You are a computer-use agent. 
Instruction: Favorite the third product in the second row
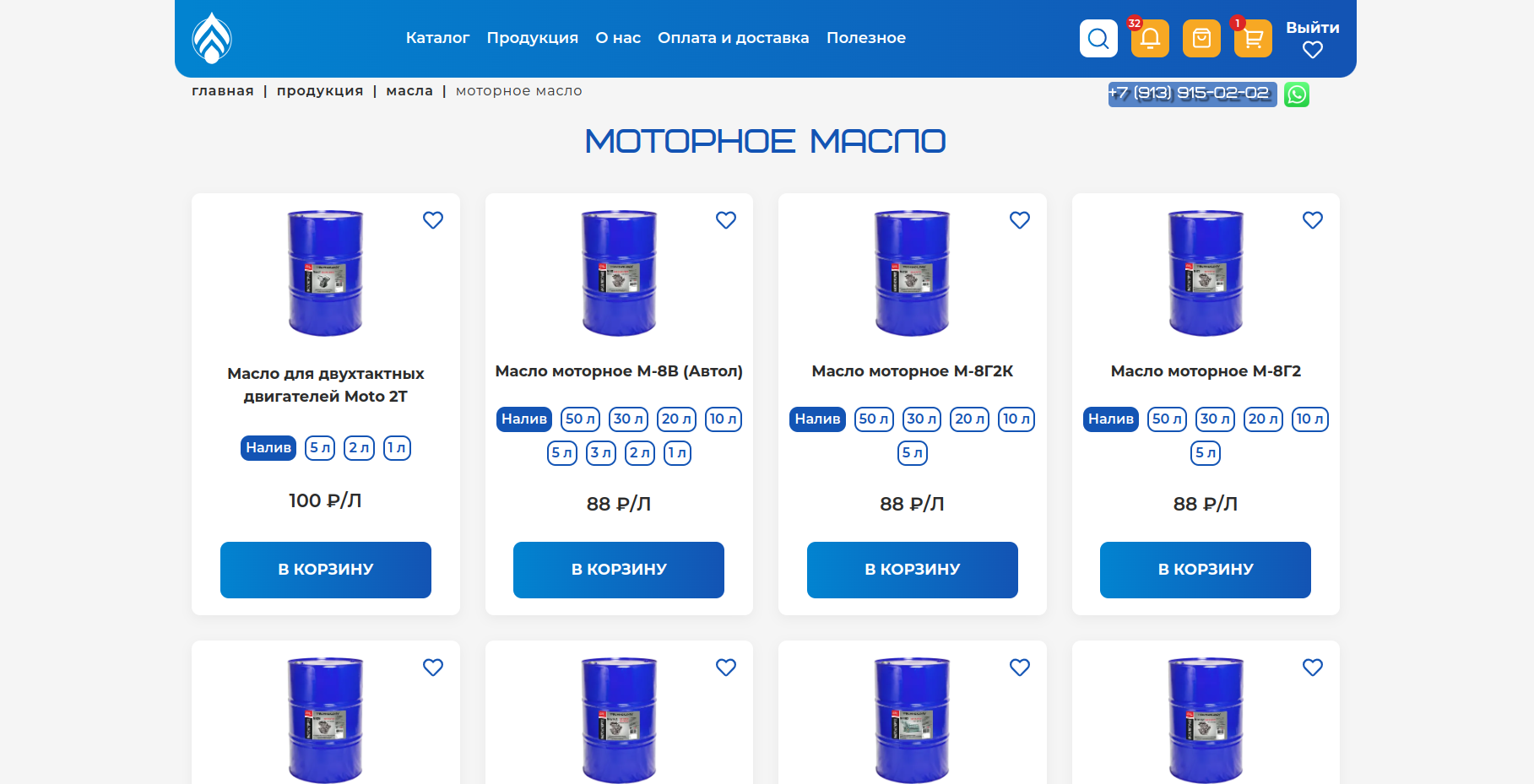1020,668
